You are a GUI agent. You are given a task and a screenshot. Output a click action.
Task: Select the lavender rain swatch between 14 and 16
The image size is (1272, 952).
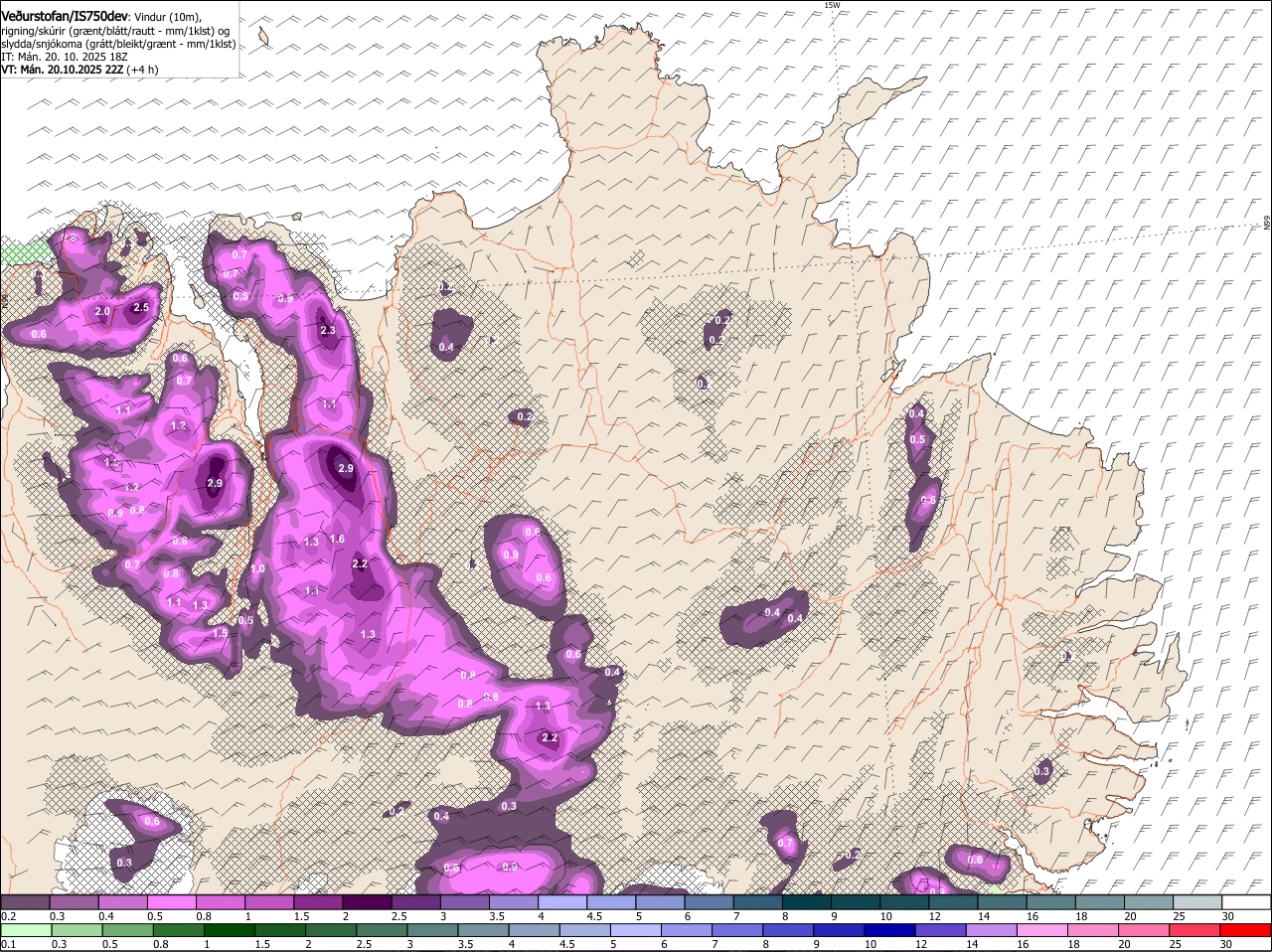[x=994, y=930]
